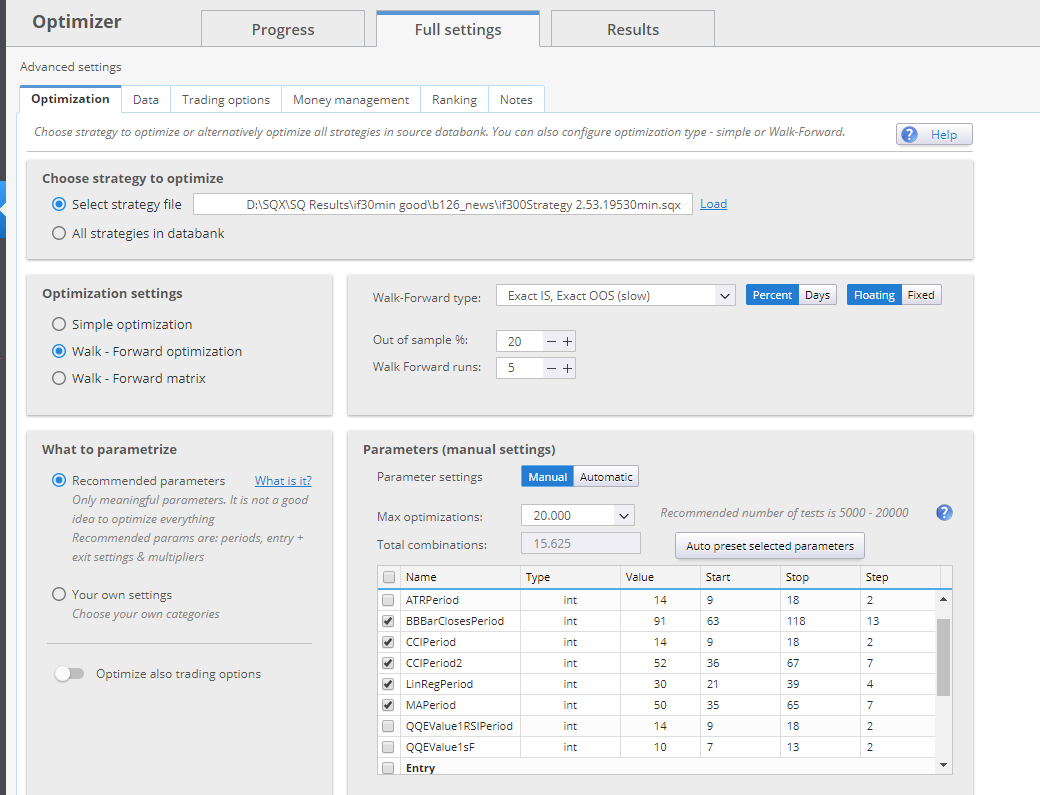Check the Entry group checkbox
1040x795 pixels.
pos(388,768)
